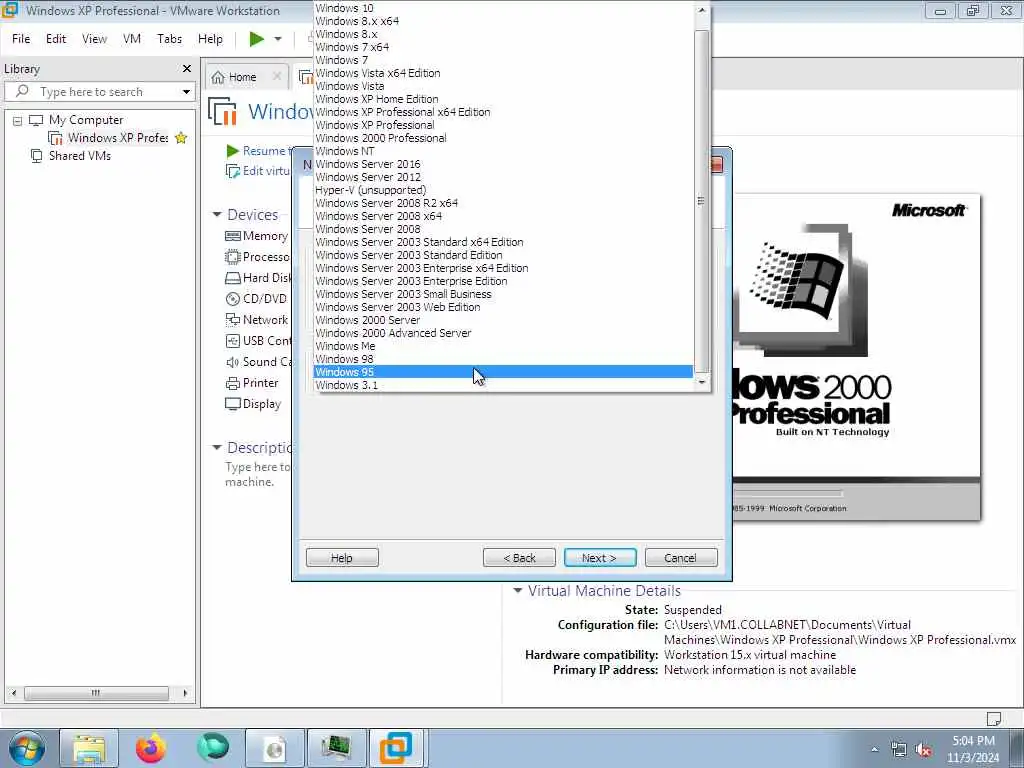The height and width of the screenshot is (768, 1024).
Task: Click the muted volume tray icon
Action: (923, 750)
